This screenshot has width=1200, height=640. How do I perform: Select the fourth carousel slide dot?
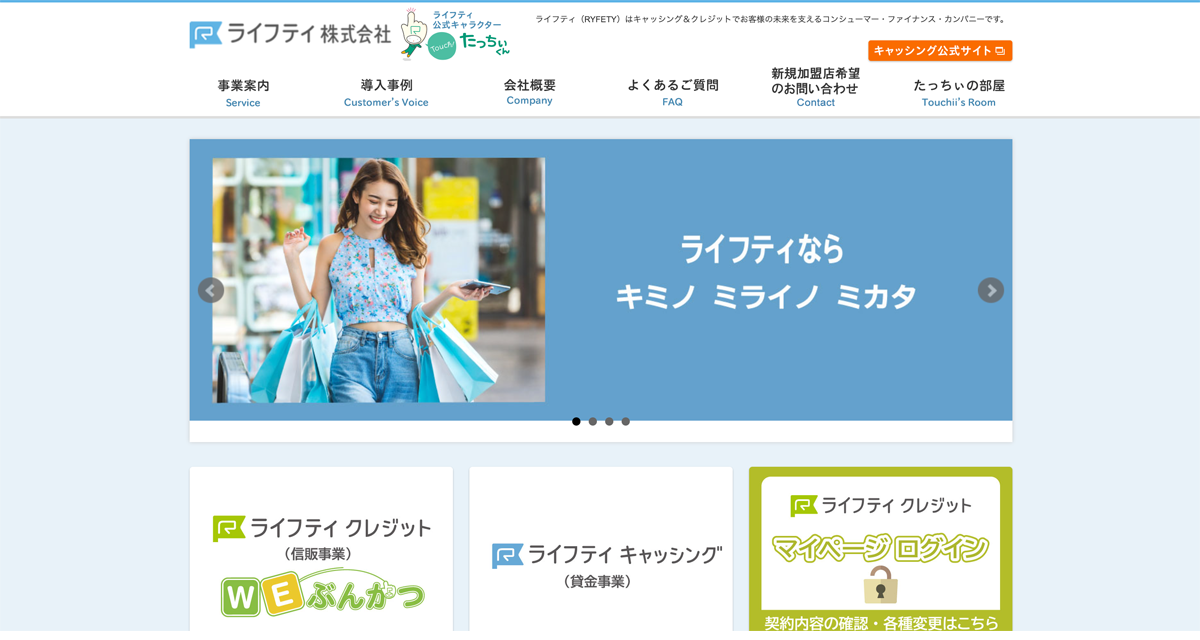[x=625, y=421]
